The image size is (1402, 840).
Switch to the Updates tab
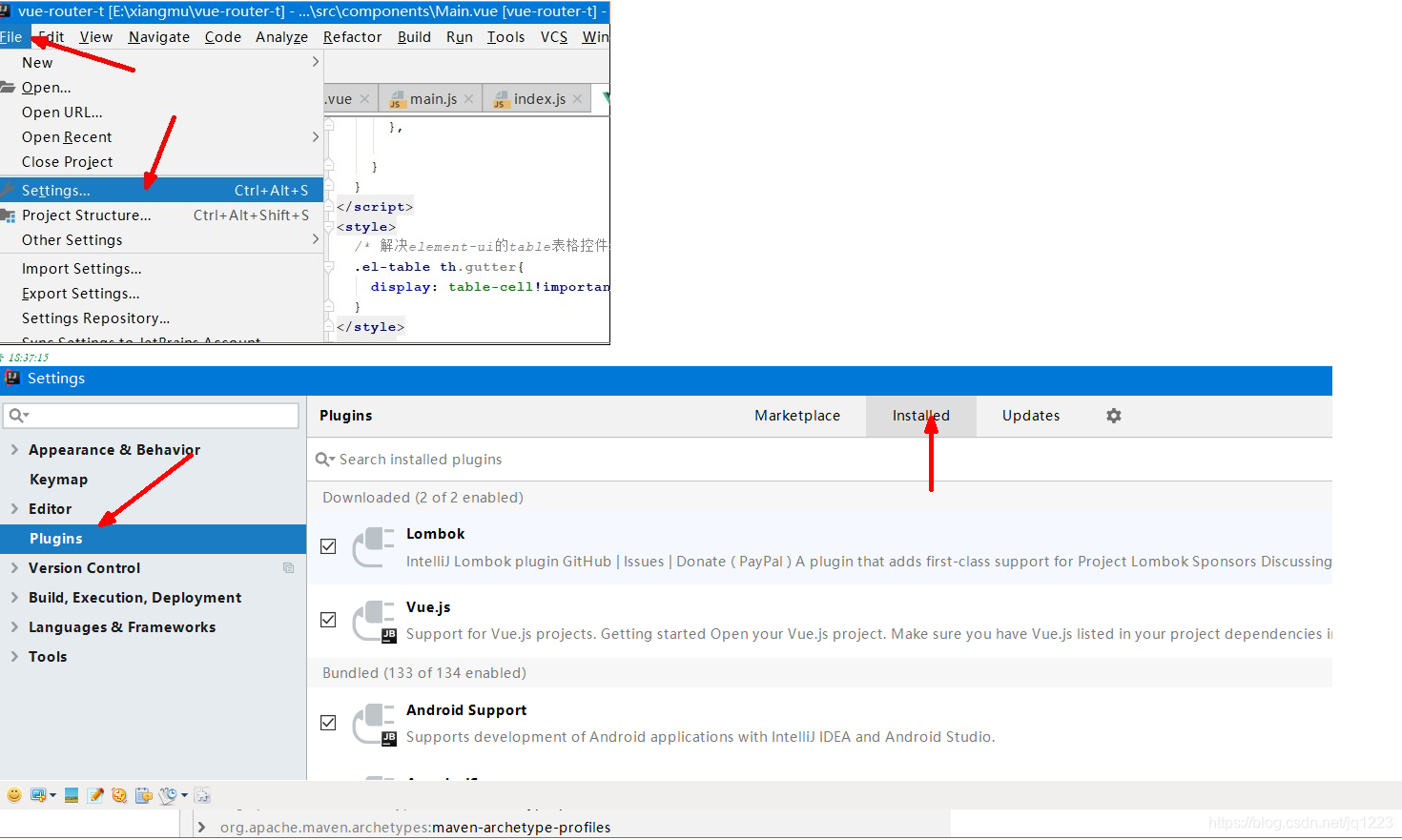click(1031, 416)
